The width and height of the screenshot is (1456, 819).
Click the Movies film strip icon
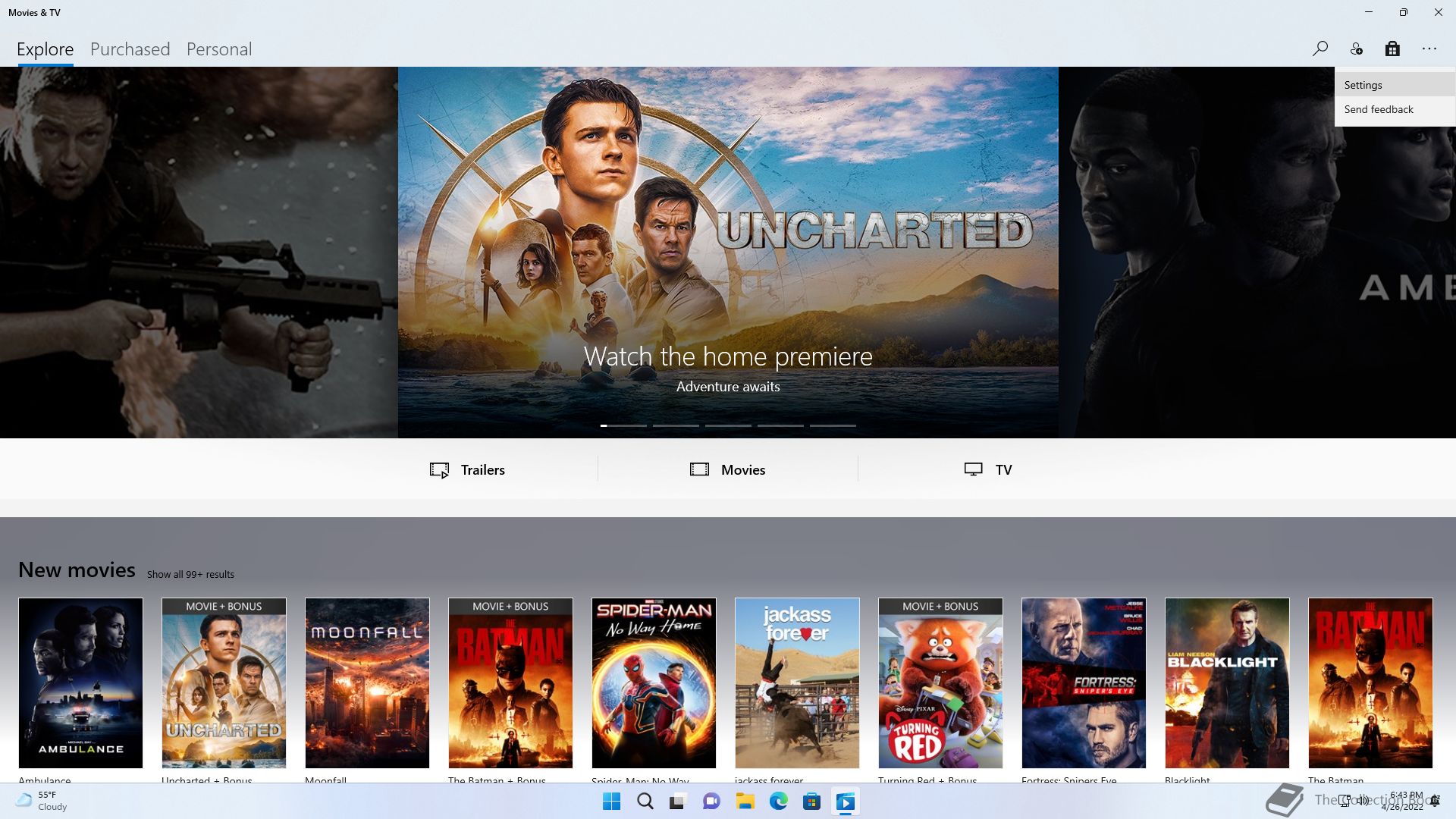coord(699,469)
